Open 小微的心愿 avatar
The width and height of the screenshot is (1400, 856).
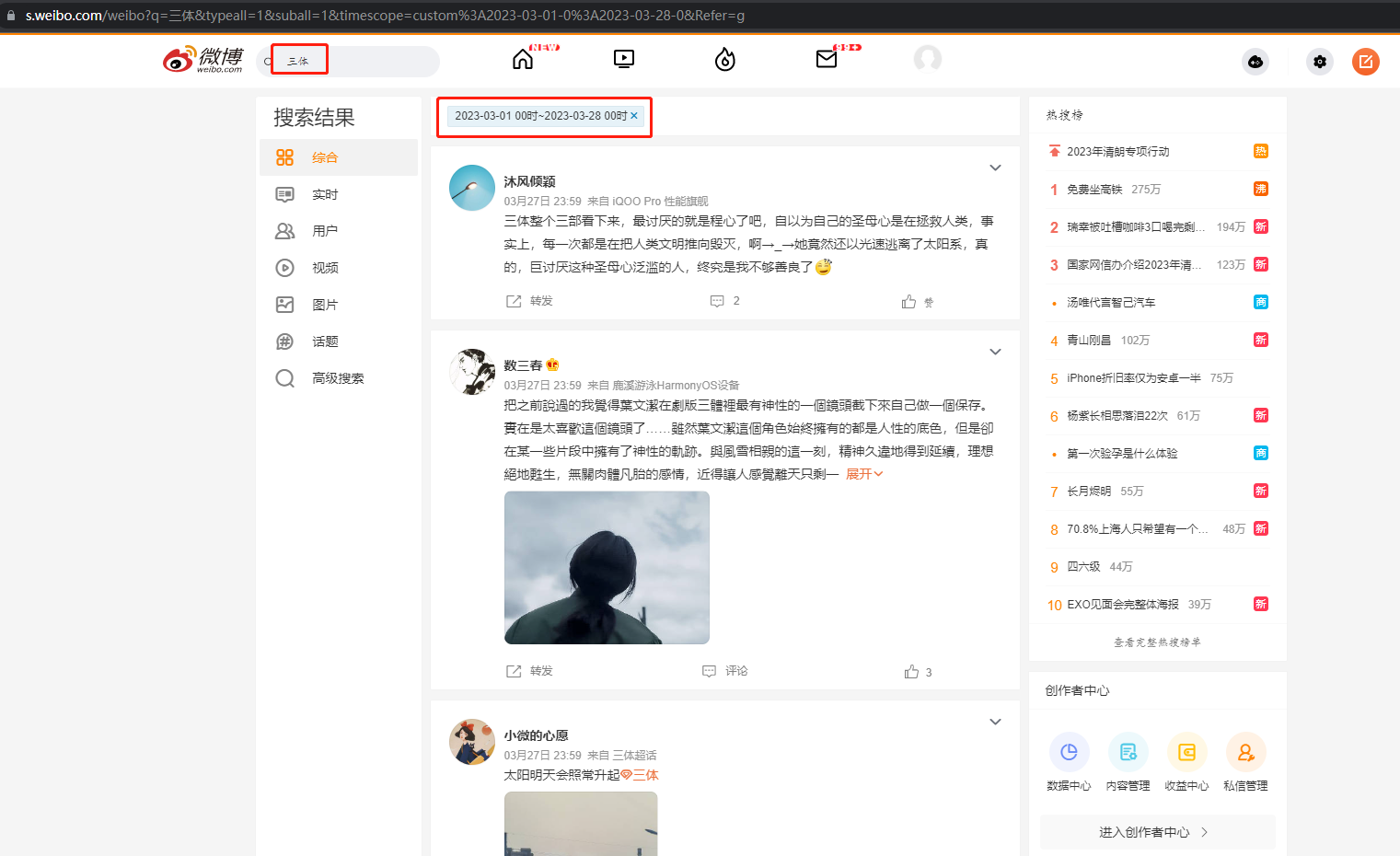(x=472, y=742)
